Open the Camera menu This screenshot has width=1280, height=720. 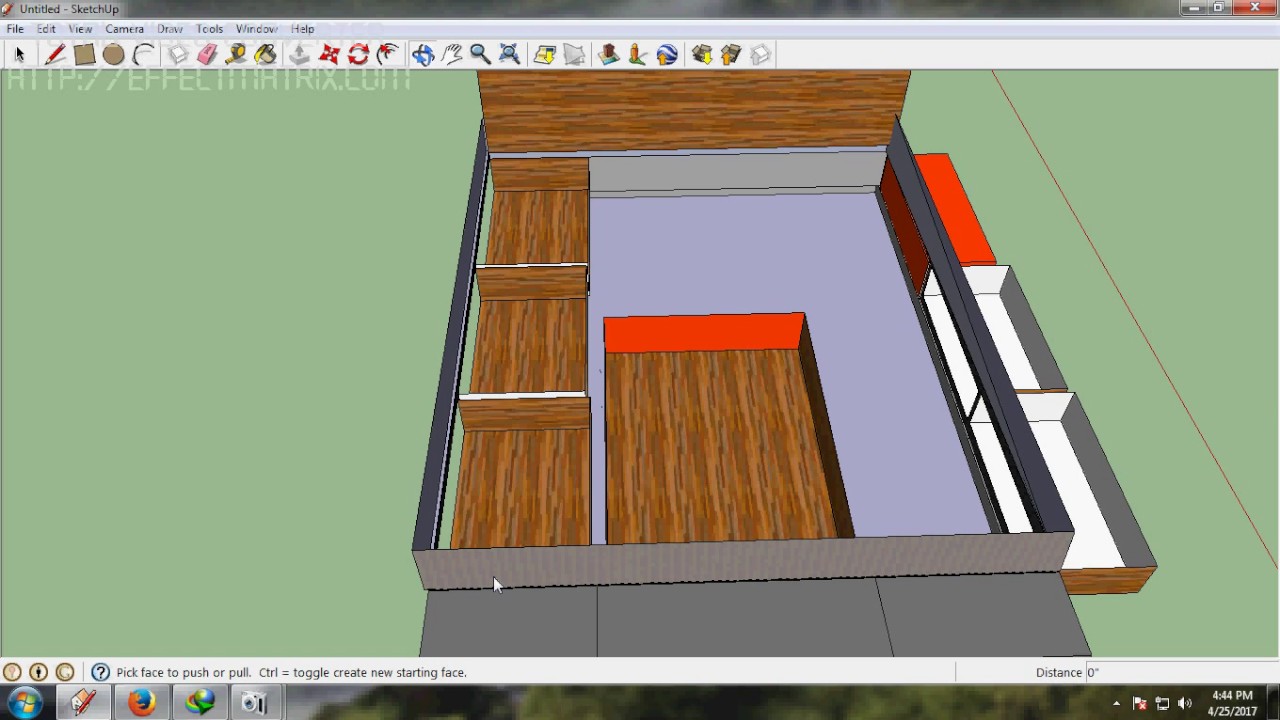coord(125,29)
